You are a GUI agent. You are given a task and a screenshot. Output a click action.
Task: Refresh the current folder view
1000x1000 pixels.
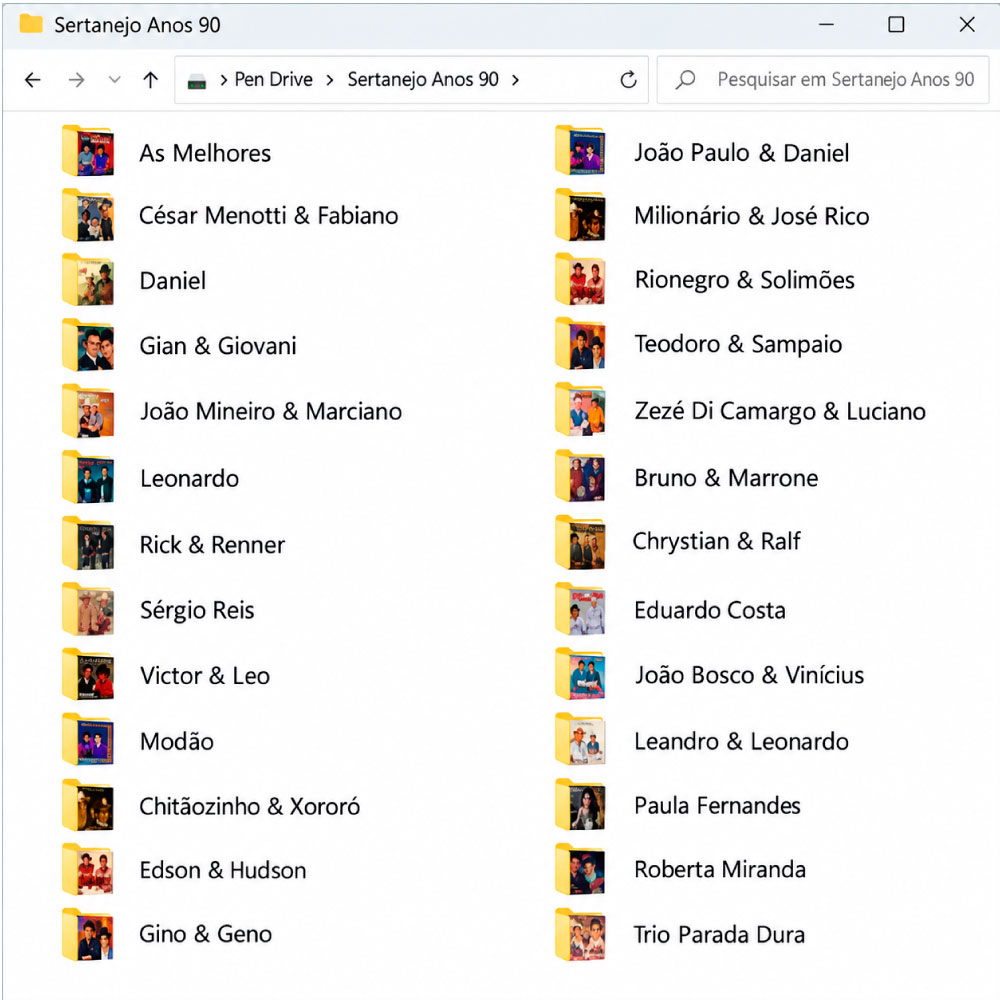628,80
